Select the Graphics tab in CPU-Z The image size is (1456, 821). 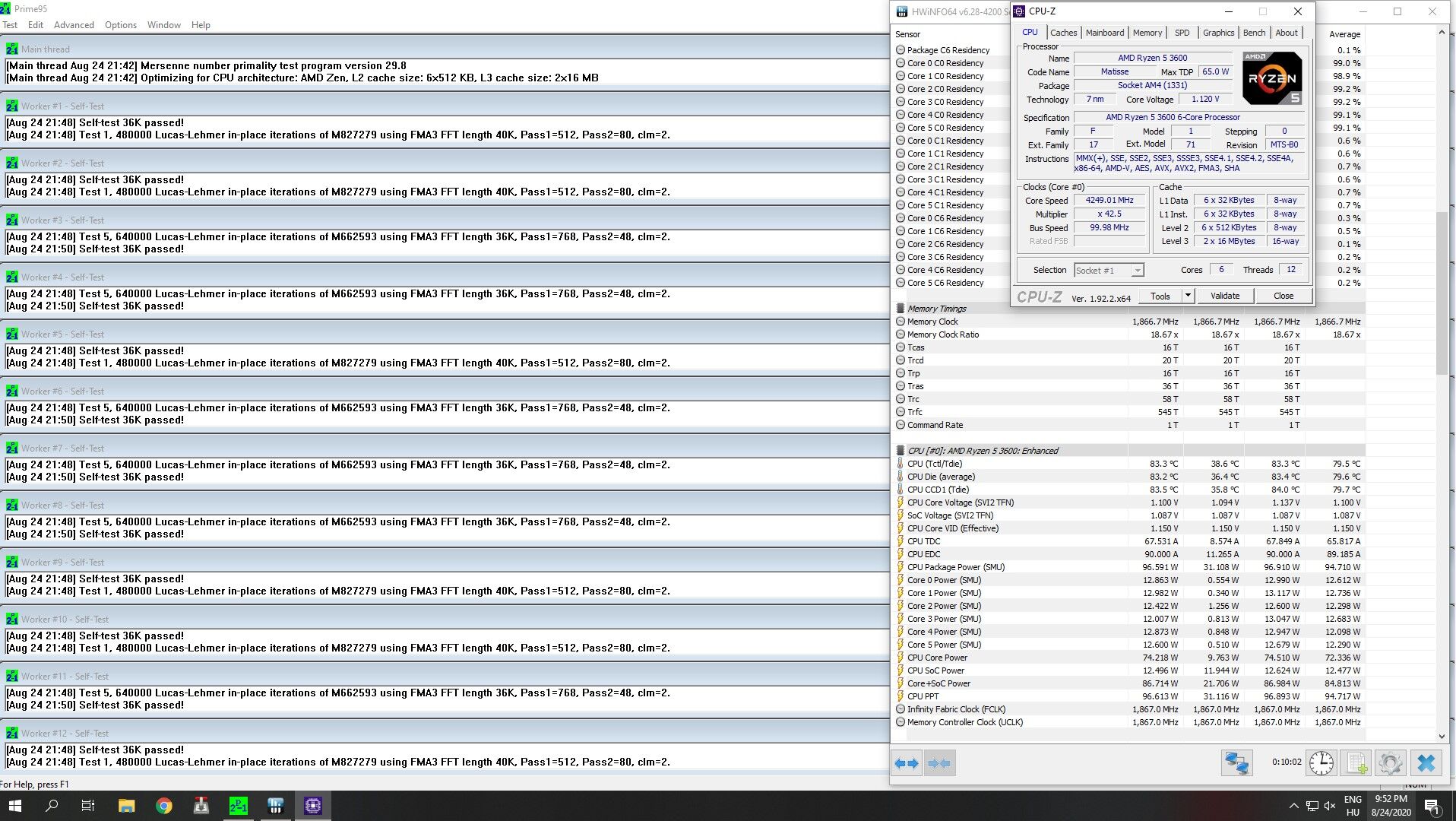click(1218, 33)
